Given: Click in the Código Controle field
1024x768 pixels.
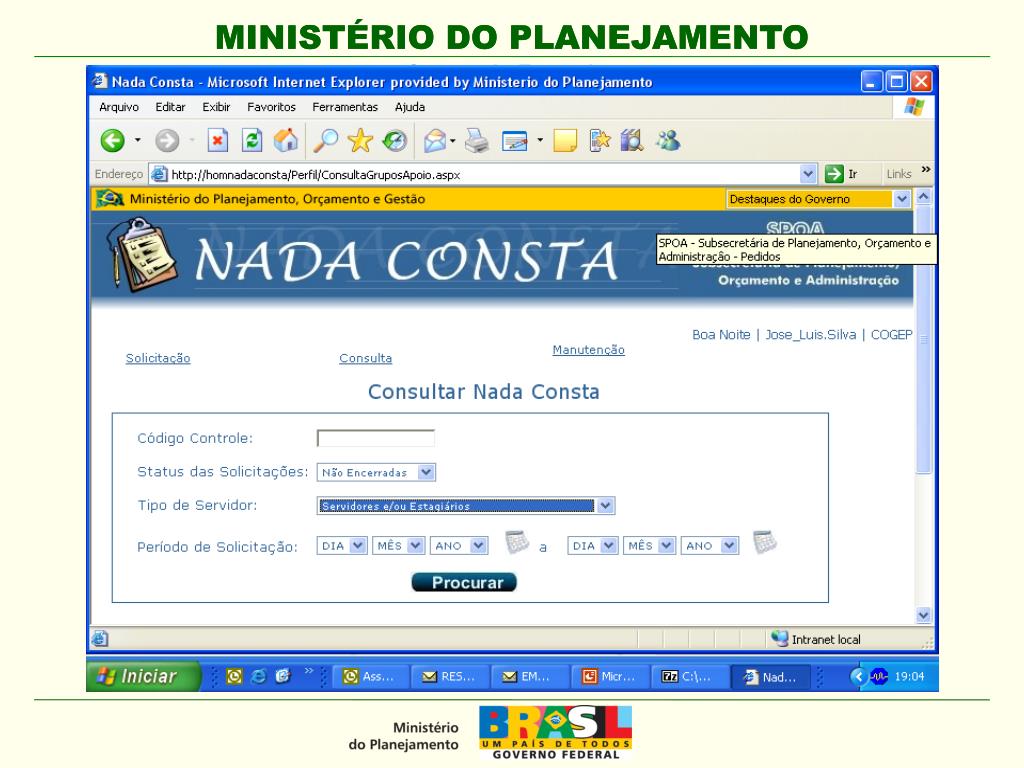Looking at the screenshot, I should click(376, 438).
